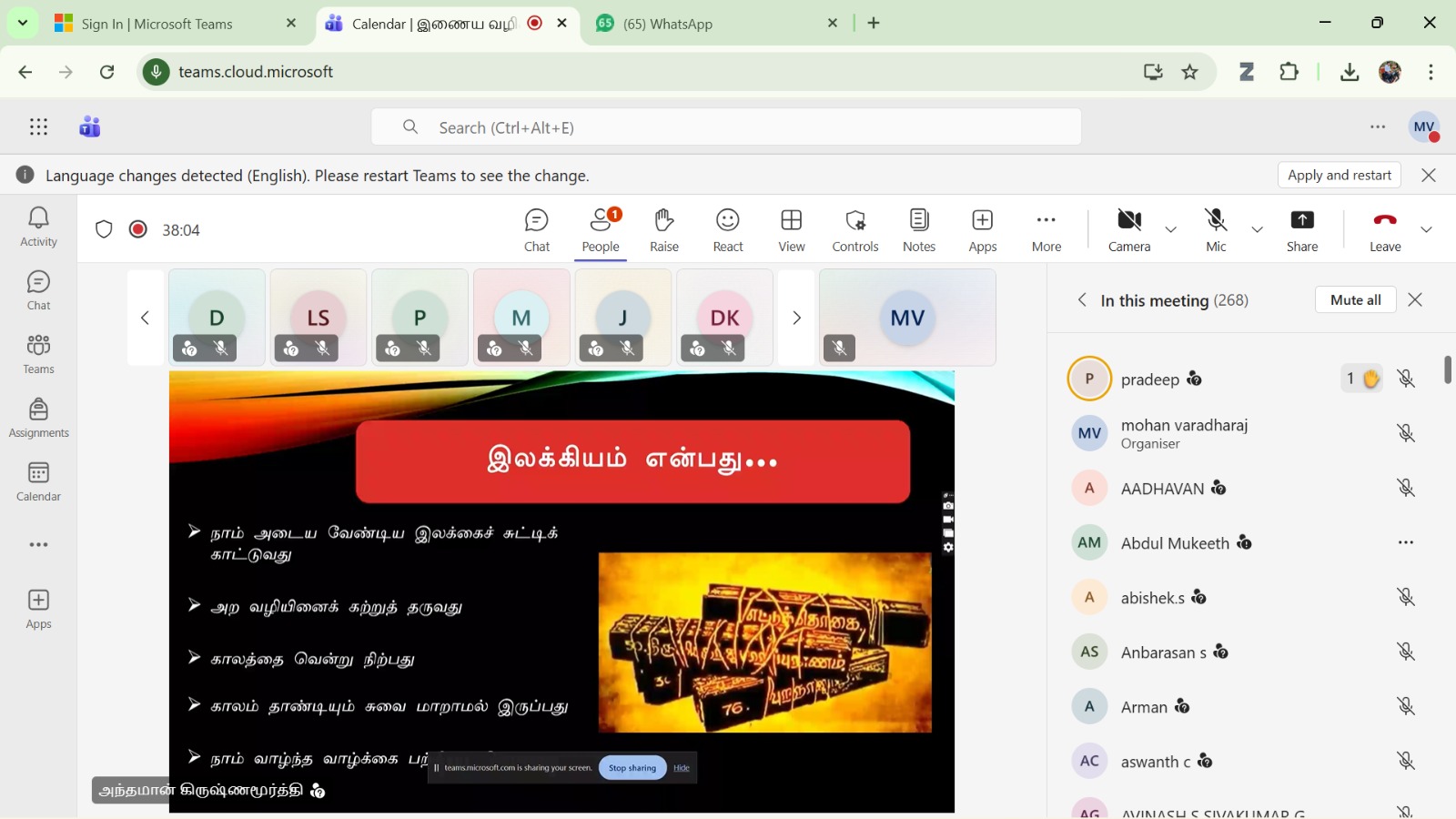Open Assignments in the left sidebar
The width and height of the screenshot is (1456, 819).
[x=38, y=418]
